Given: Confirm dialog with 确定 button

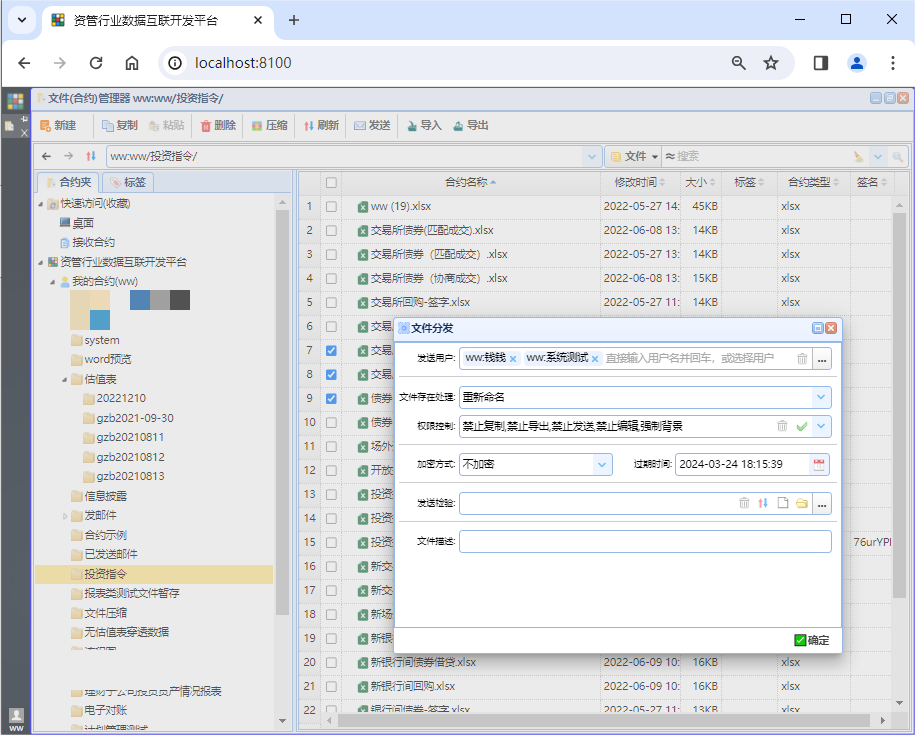Looking at the screenshot, I should pyautogui.click(x=812, y=640).
